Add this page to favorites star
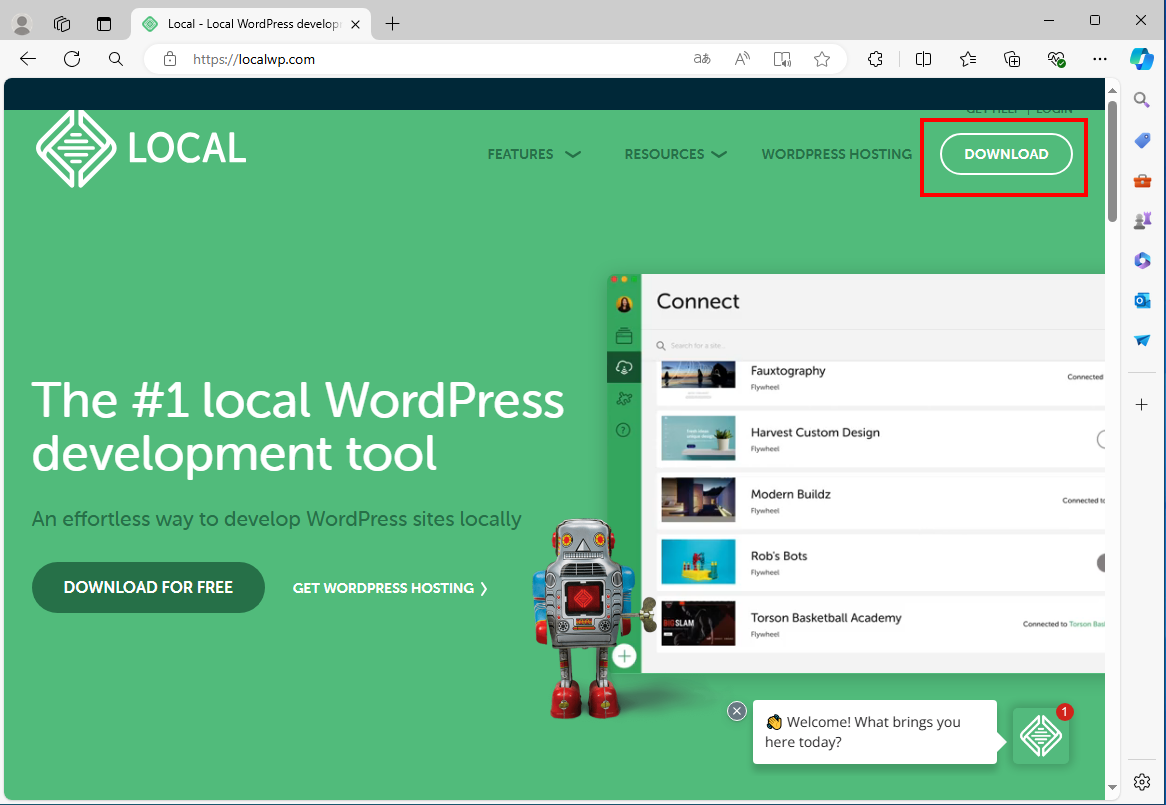 (x=822, y=59)
